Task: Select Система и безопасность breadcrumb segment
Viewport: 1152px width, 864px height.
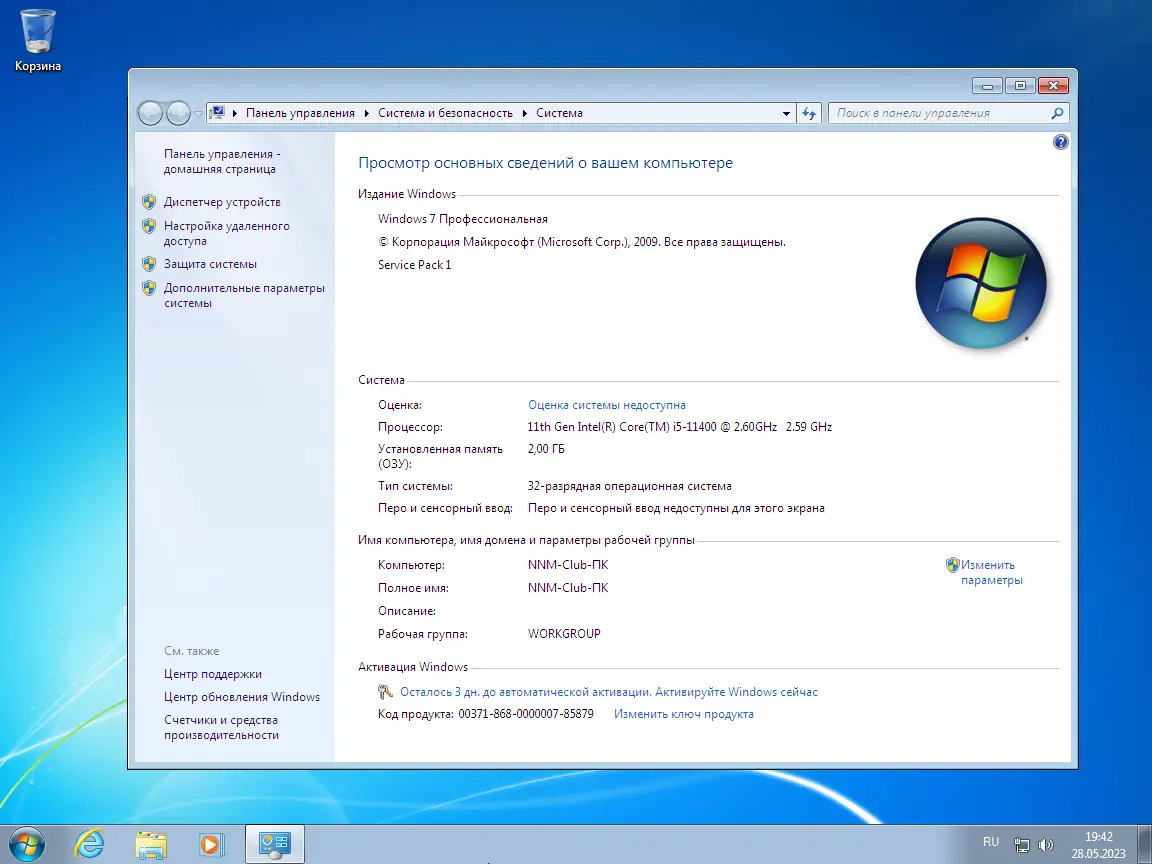Action: (x=445, y=113)
